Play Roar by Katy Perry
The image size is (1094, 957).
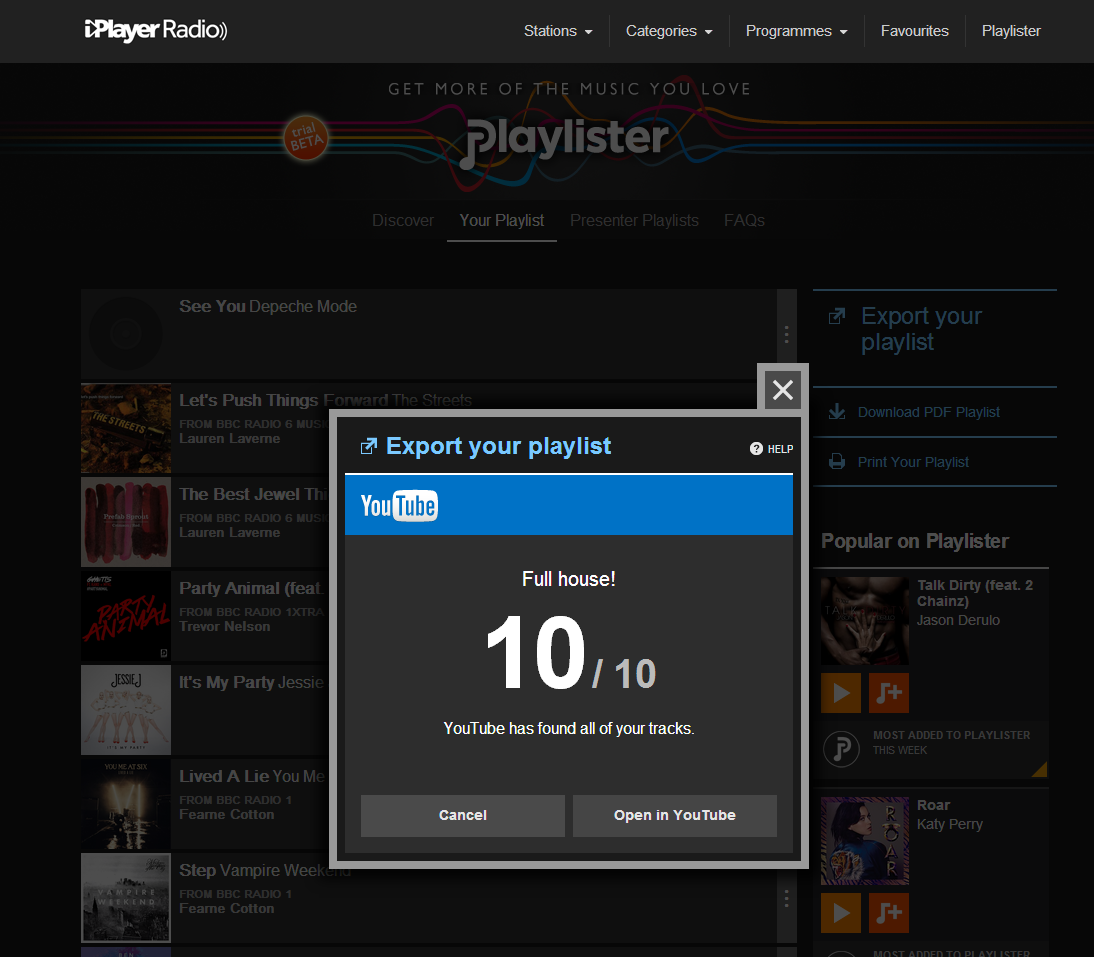pyautogui.click(x=841, y=912)
